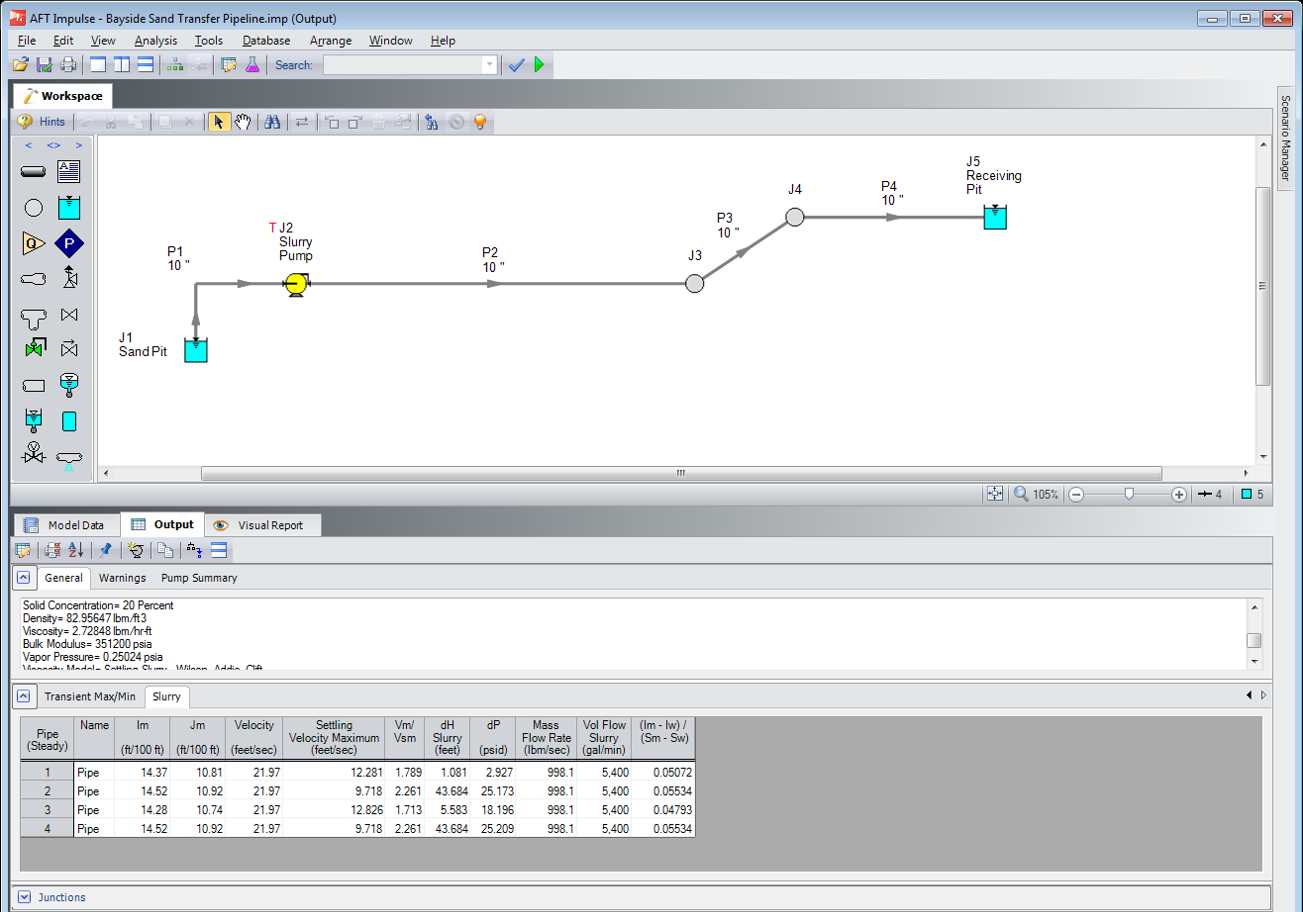Open the 105% zoom level control
The image size is (1303, 912).
point(1037,494)
